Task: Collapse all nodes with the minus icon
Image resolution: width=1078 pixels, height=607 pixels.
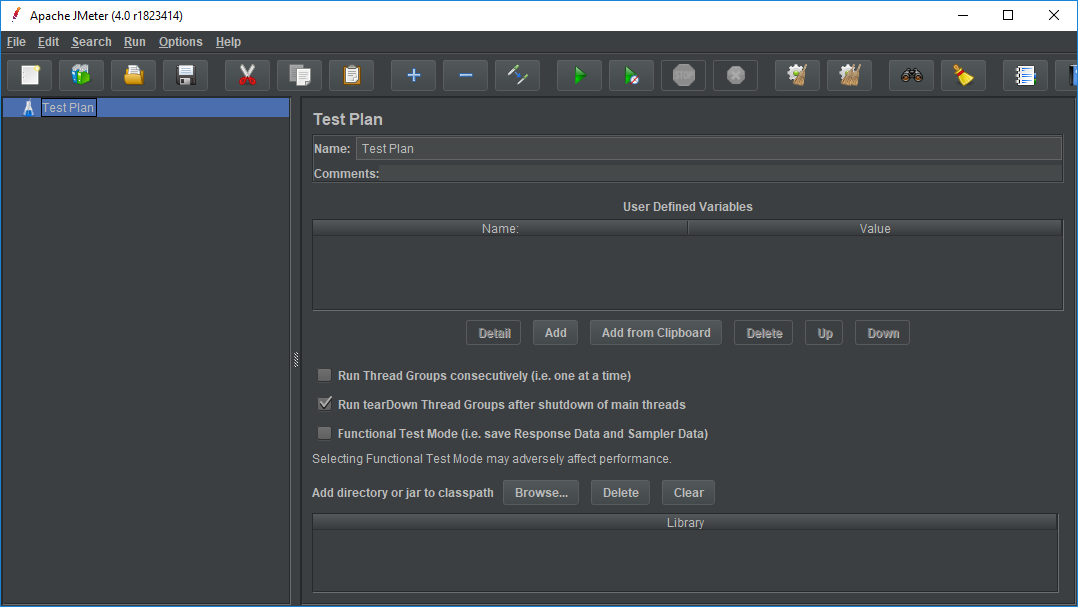Action: tap(465, 75)
